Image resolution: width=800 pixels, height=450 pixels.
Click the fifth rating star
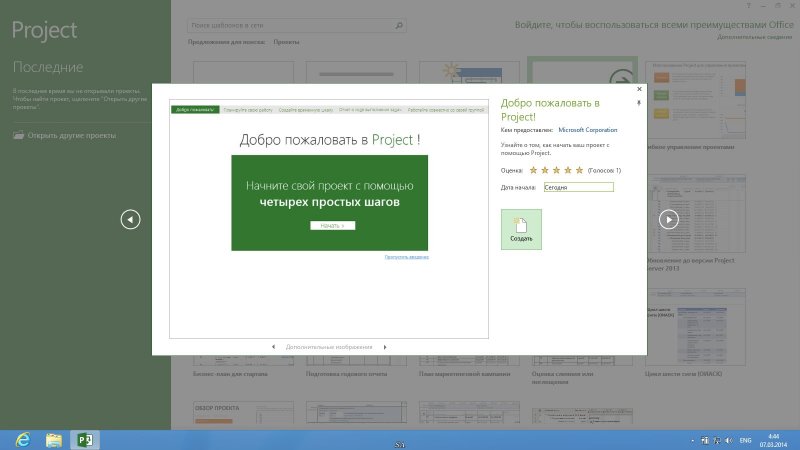pos(579,170)
